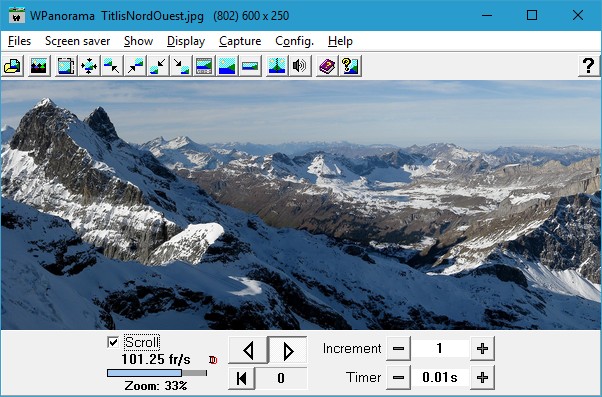
Task: Move window to the bottom-left corner icon
Action: click(x=158, y=66)
